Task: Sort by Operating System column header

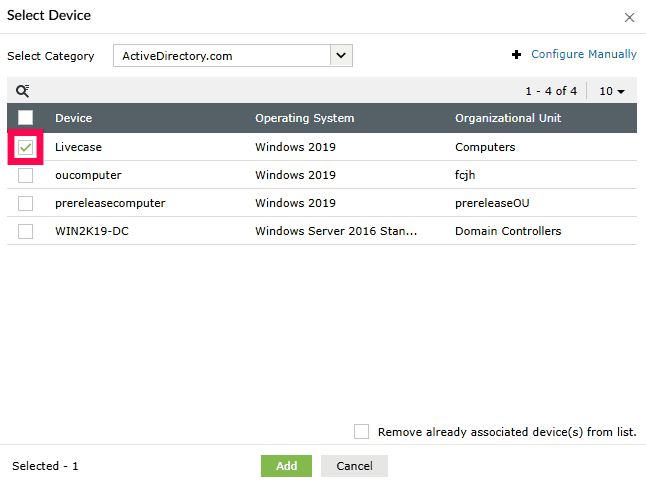Action: [x=304, y=118]
